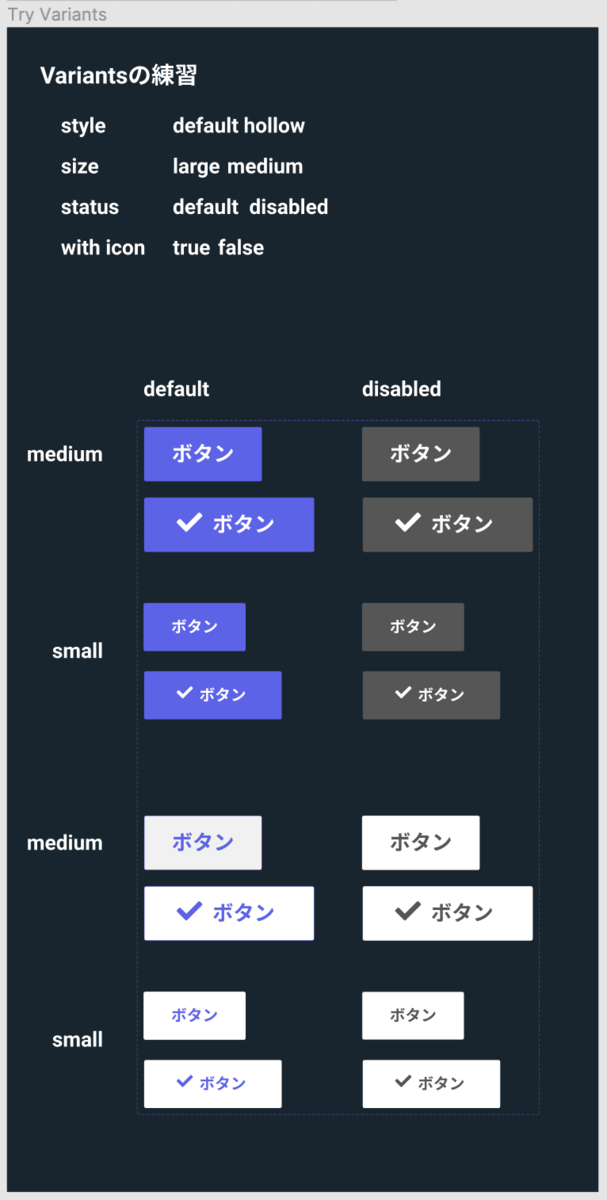This screenshot has width=607, height=1200.
Task: Click small purple filled ボタン button without icon
Action: pos(195,627)
